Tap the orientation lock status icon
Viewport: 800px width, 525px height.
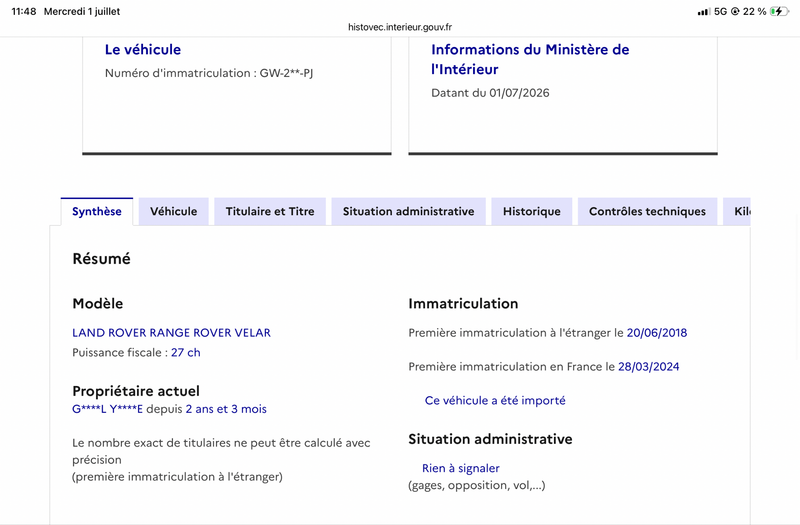click(x=735, y=11)
